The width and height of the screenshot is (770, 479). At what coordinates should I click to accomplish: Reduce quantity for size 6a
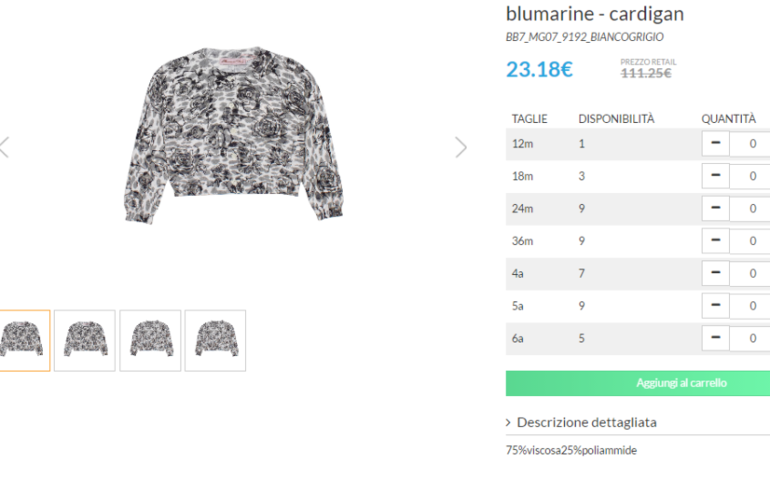715,338
